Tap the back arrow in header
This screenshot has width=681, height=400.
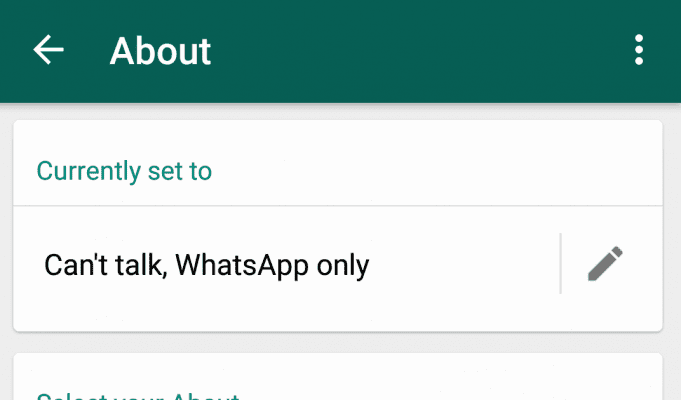[48, 50]
